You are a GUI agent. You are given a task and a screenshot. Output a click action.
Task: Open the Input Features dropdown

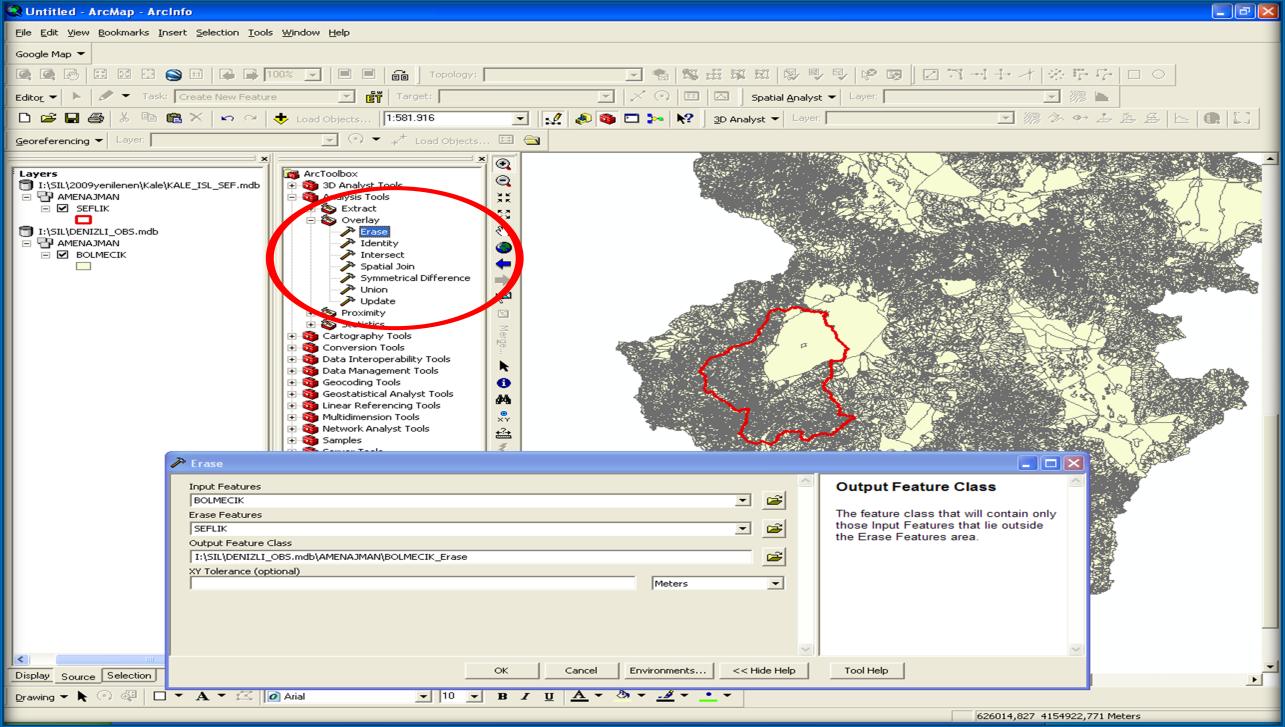742,500
